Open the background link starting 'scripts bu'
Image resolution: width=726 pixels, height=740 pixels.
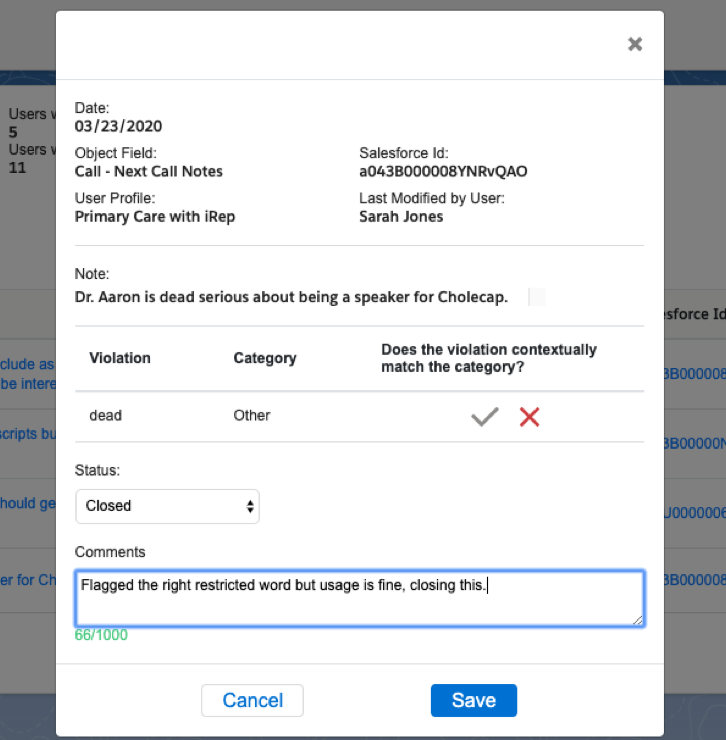click(27, 435)
